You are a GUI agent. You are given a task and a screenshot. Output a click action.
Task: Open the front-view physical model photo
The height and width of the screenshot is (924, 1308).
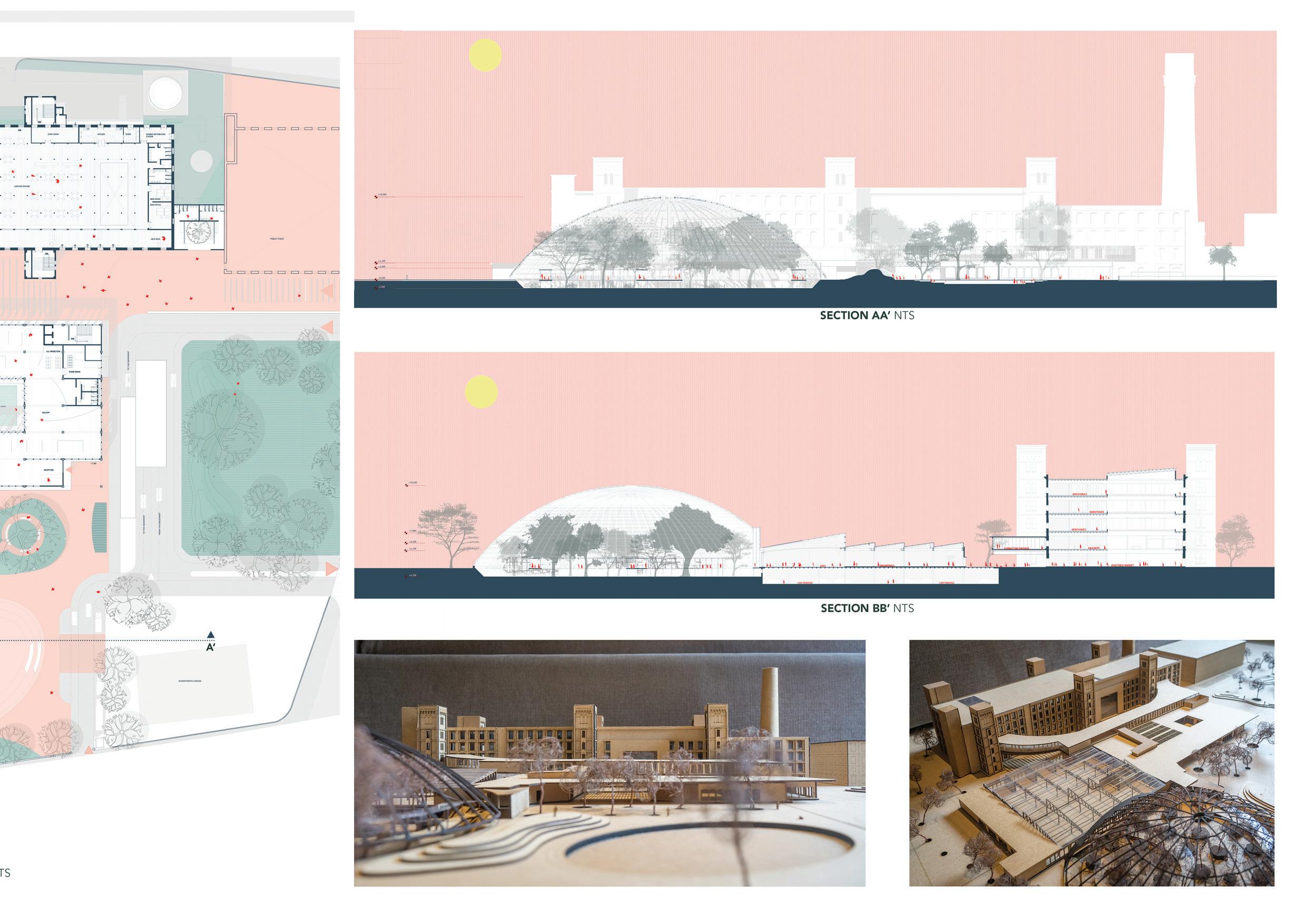click(x=609, y=763)
